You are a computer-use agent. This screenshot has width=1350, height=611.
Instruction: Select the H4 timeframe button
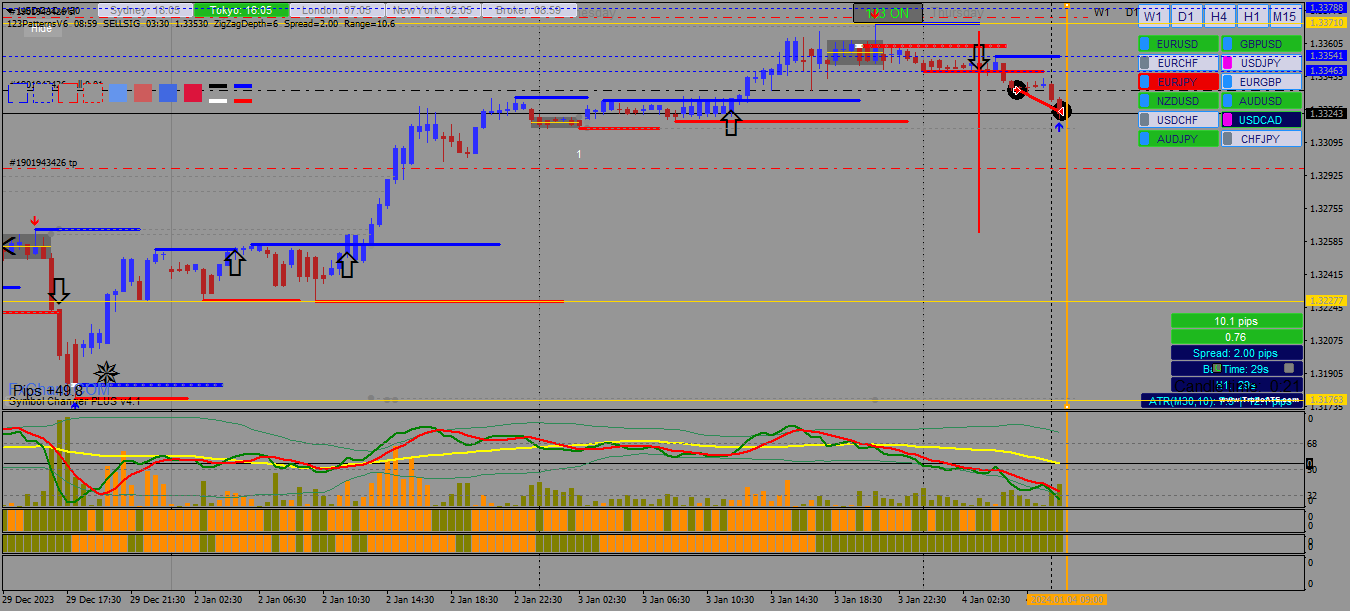[x=1218, y=17]
